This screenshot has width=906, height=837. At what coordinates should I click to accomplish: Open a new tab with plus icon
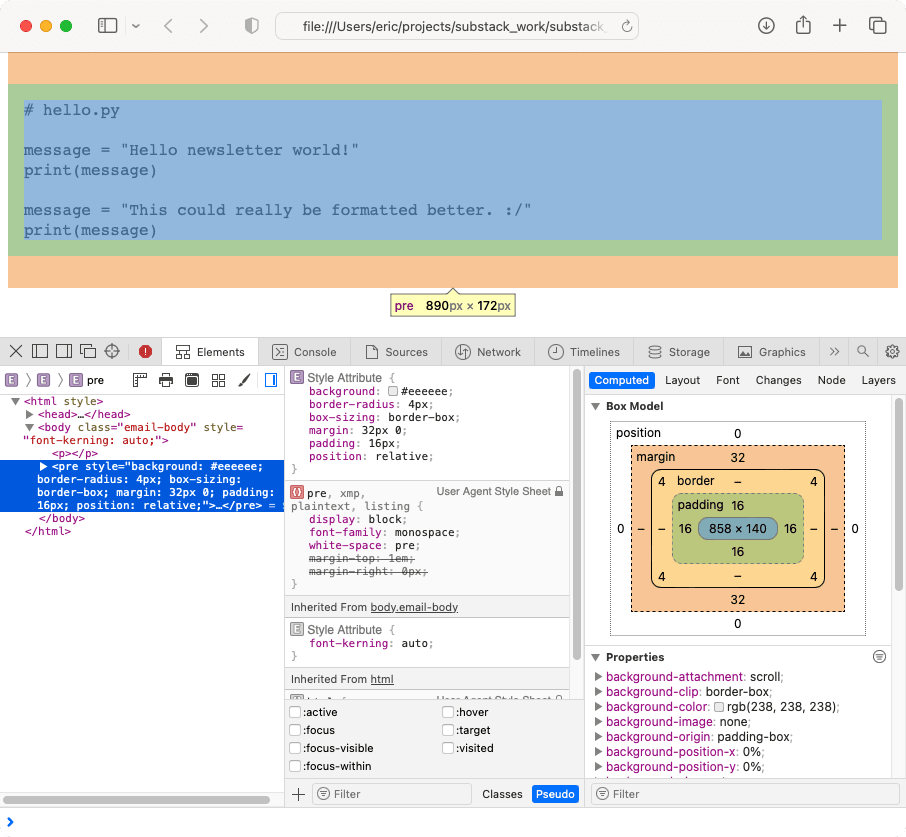pos(840,25)
